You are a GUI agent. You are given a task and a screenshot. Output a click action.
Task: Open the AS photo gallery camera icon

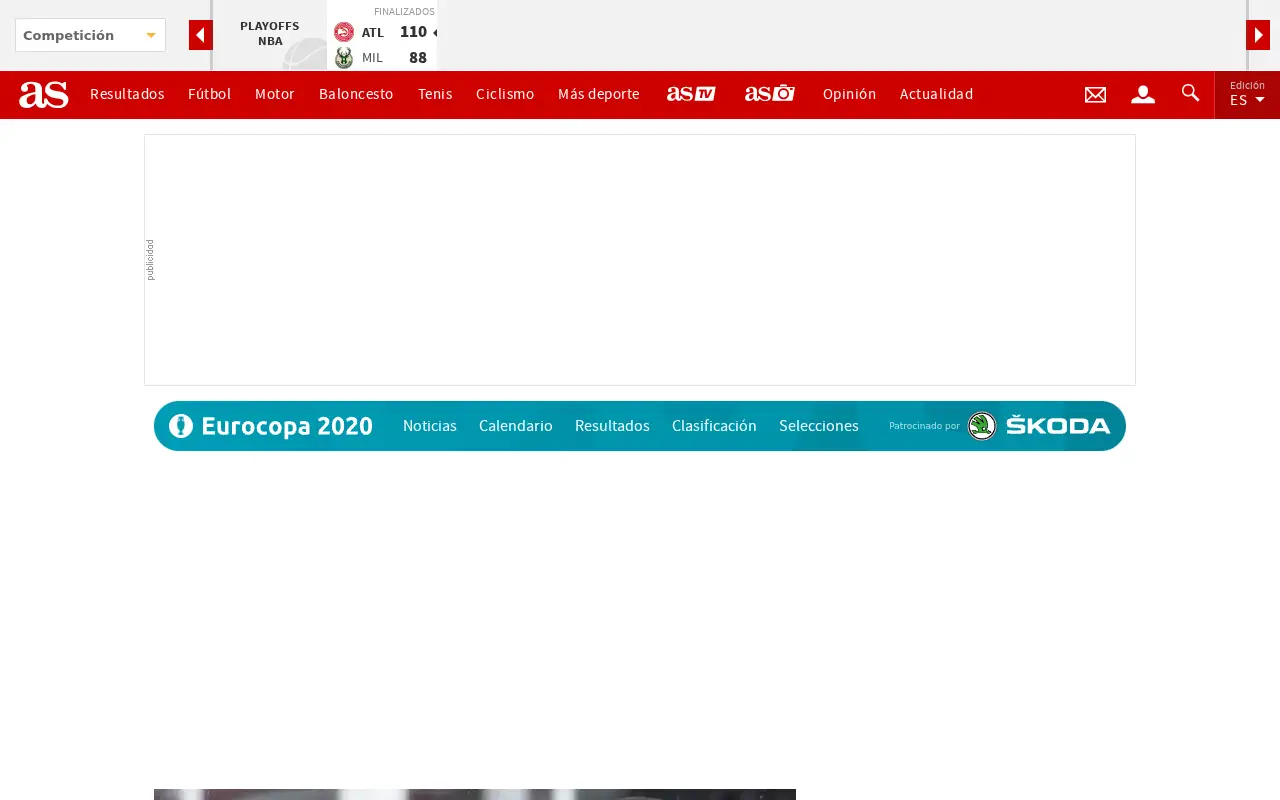click(x=770, y=94)
